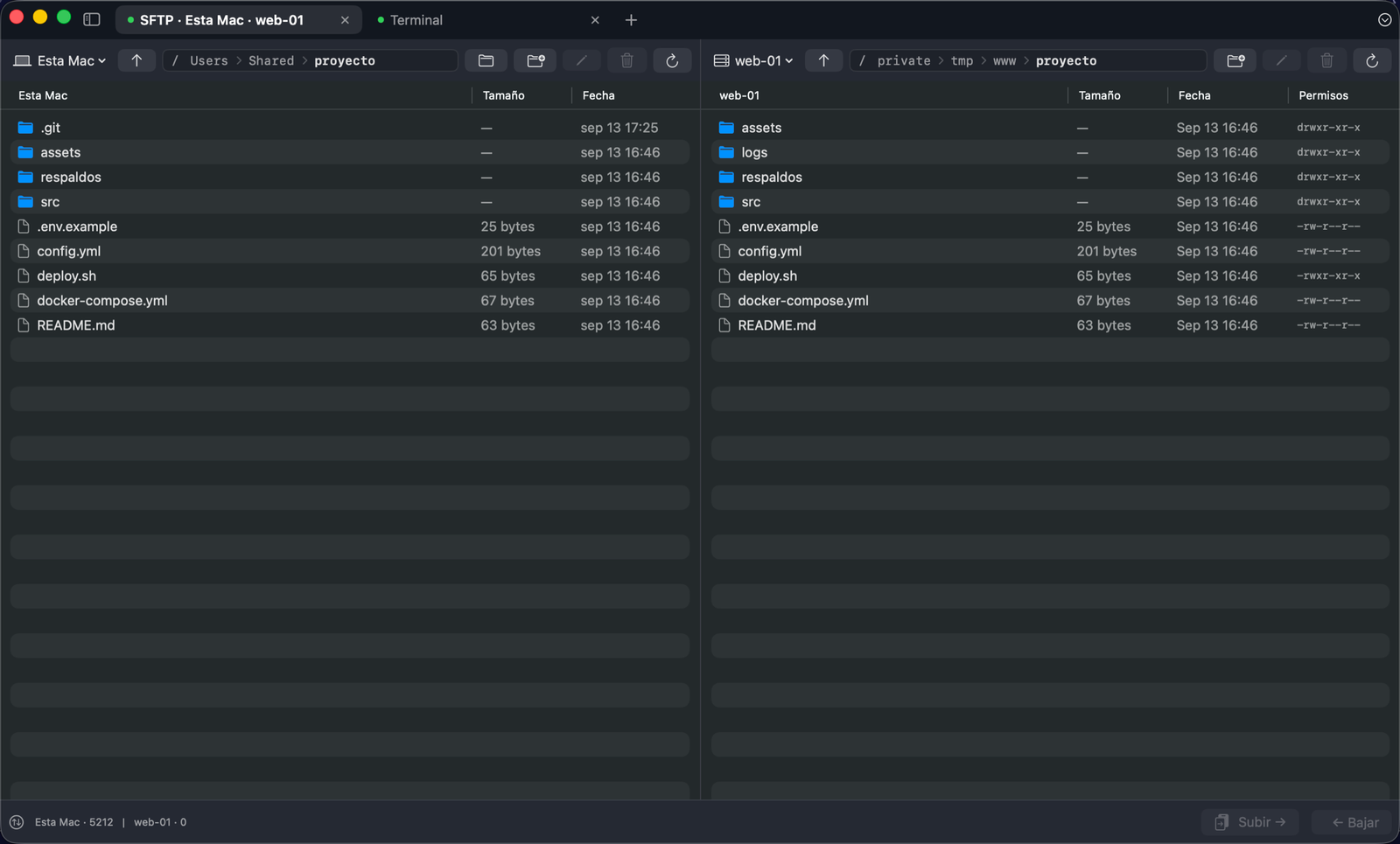Close the SFTP Esta Mac web-01 tab

pos(345,20)
